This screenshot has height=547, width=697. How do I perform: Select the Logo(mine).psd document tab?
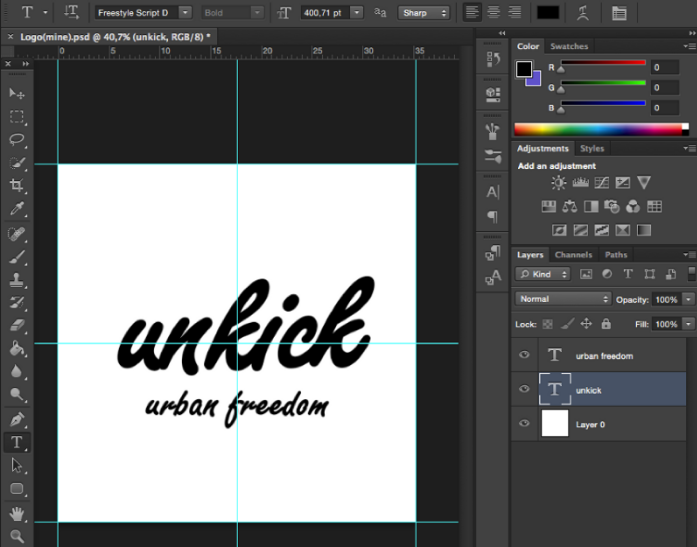coord(115,37)
